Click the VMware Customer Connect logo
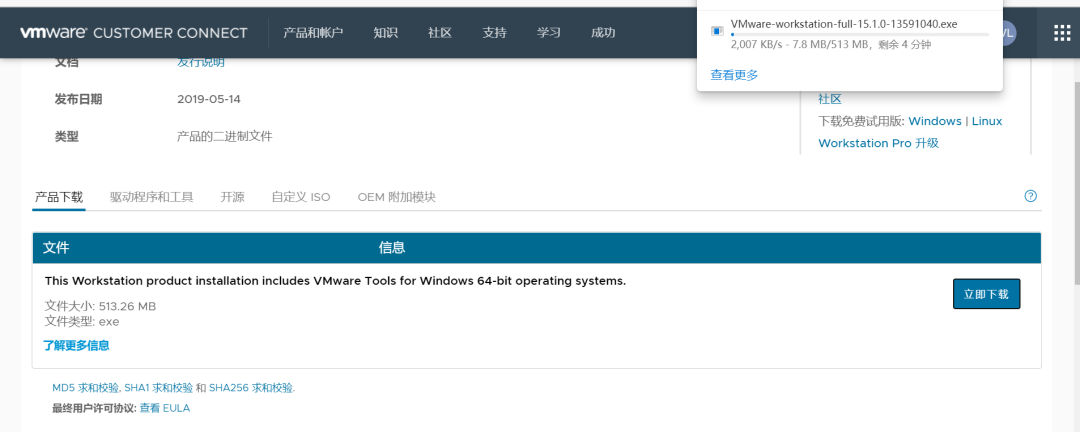 coord(134,32)
